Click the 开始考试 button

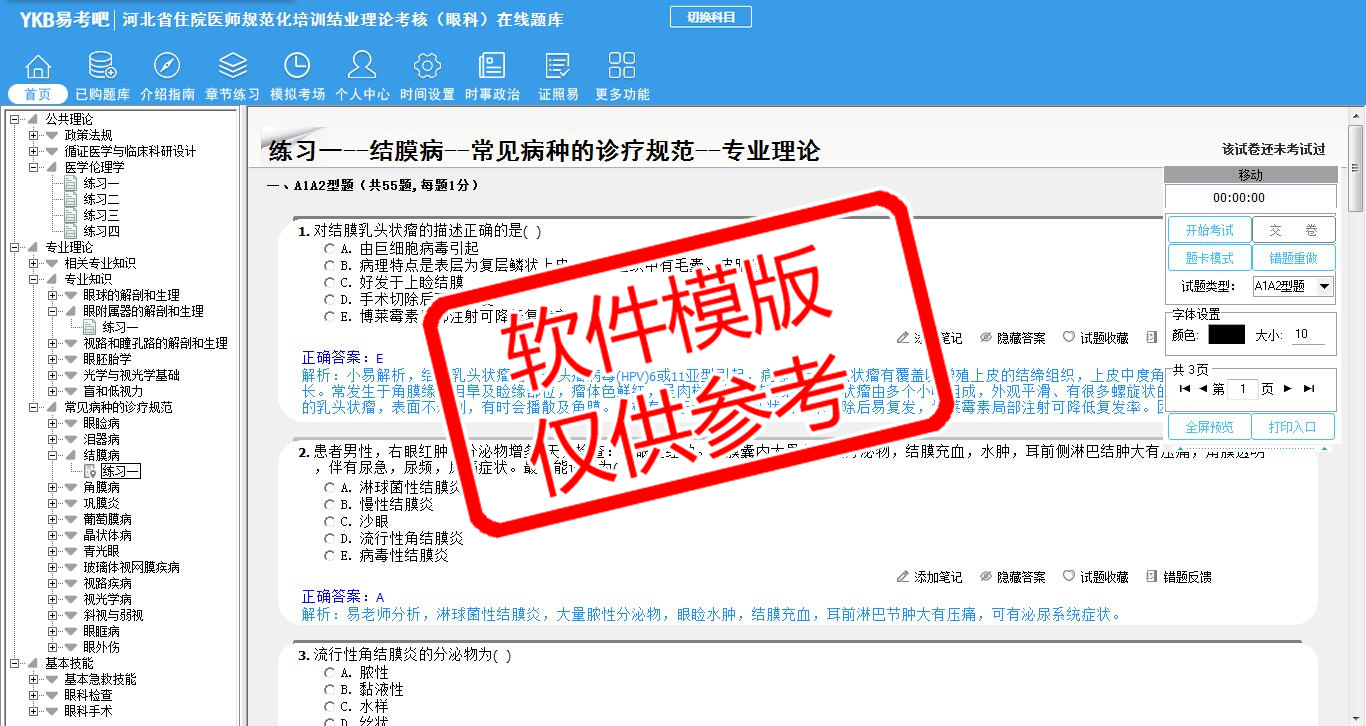(x=1209, y=230)
